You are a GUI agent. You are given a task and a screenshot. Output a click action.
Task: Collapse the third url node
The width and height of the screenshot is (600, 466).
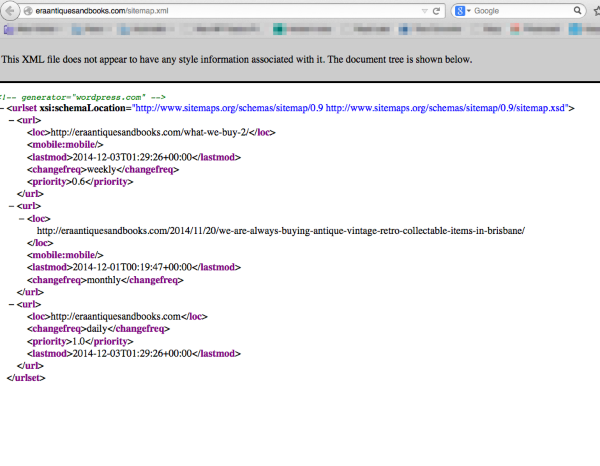pos(11,301)
